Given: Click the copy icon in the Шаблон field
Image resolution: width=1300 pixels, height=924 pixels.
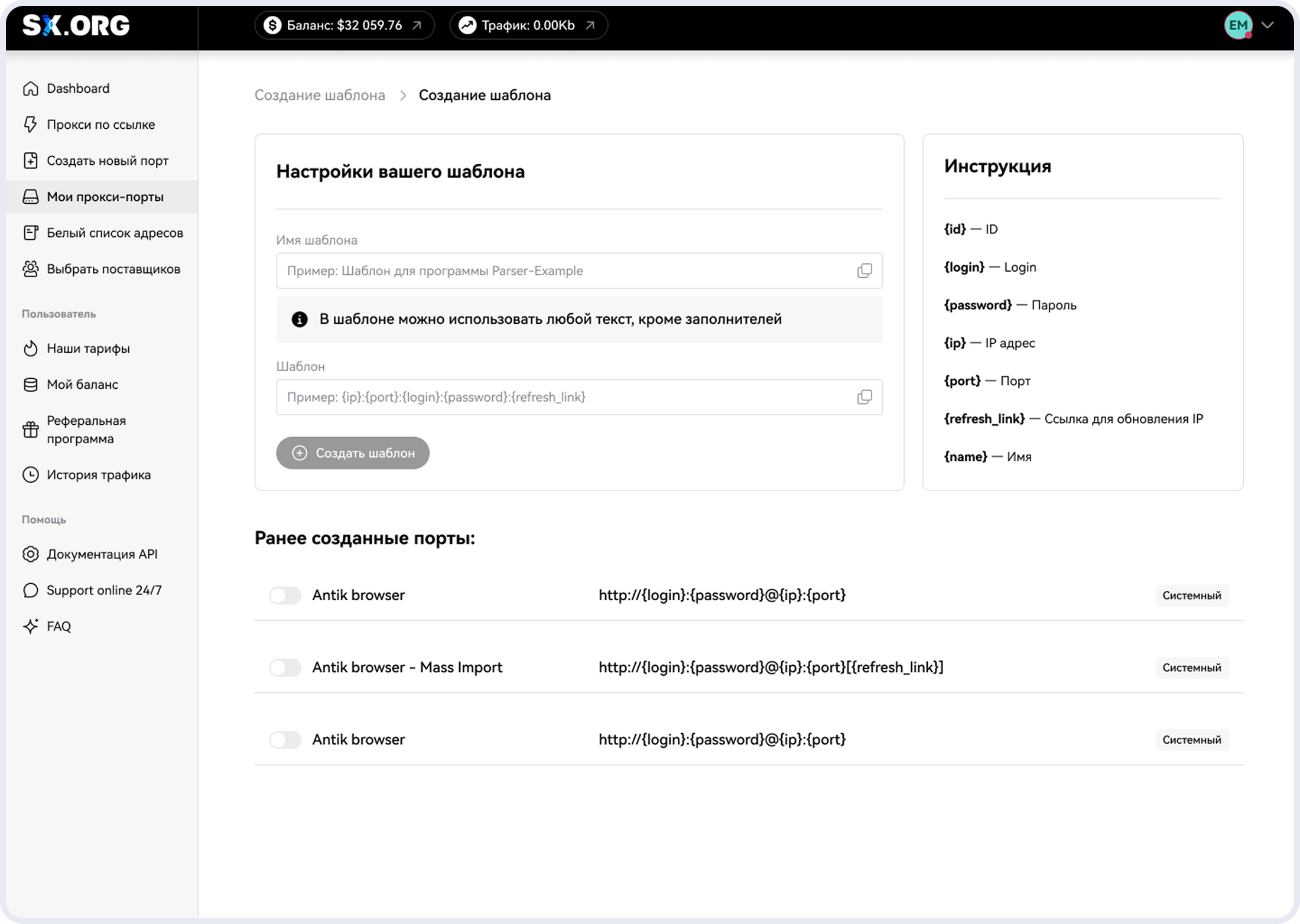Looking at the screenshot, I should pos(864,397).
